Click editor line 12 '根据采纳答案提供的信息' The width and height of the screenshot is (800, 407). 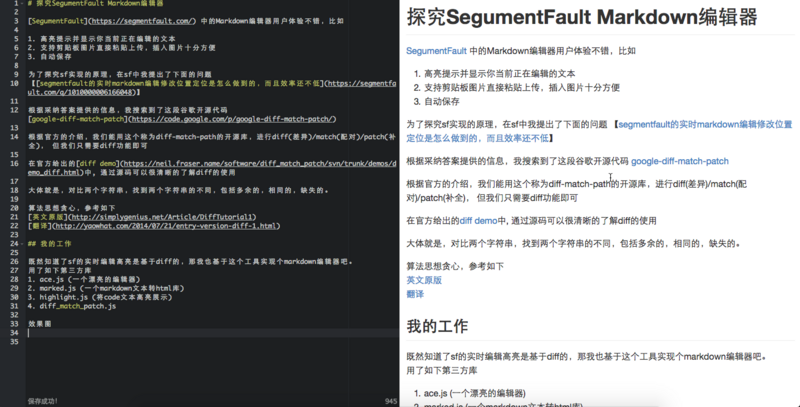(128, 110)
